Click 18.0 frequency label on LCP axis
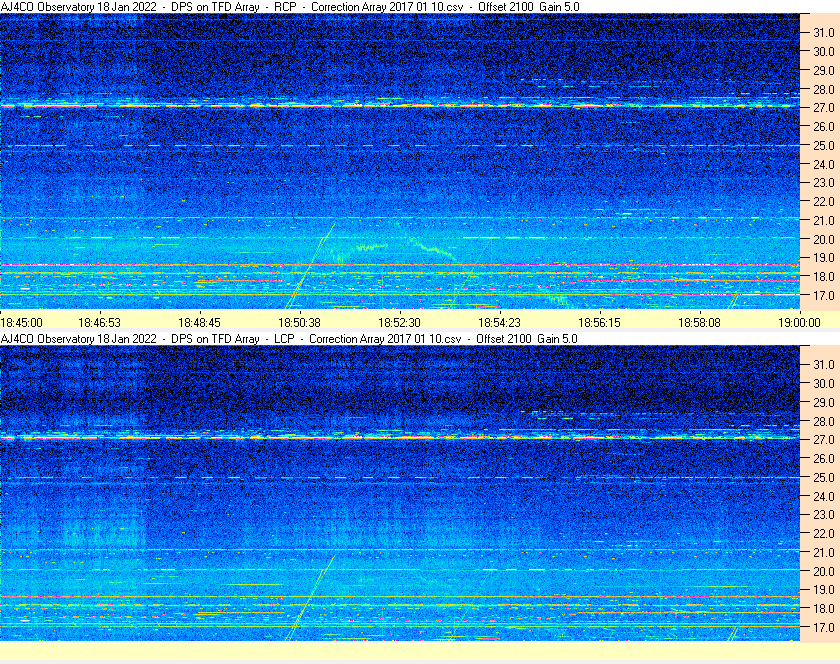Image resolution: width=840 pixels, height=664 pixels. pyautogui.click(x=824, y=608)
